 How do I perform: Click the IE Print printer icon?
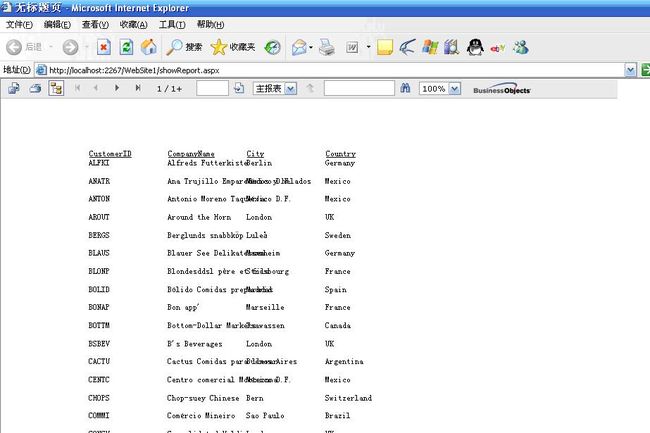click(327, 47)
